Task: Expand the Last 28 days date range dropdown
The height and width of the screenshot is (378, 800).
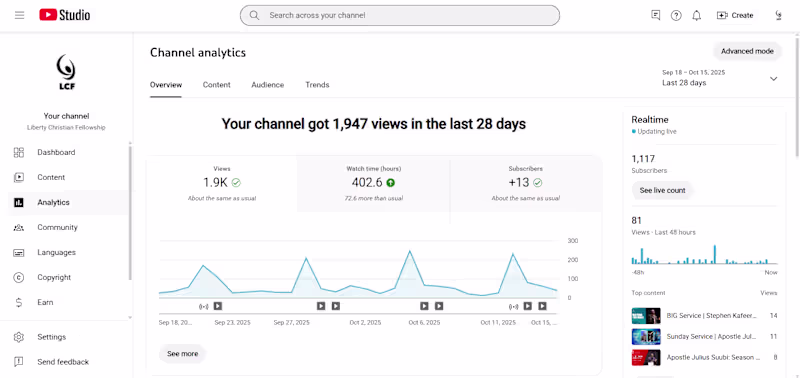Action: coord(719,78)
